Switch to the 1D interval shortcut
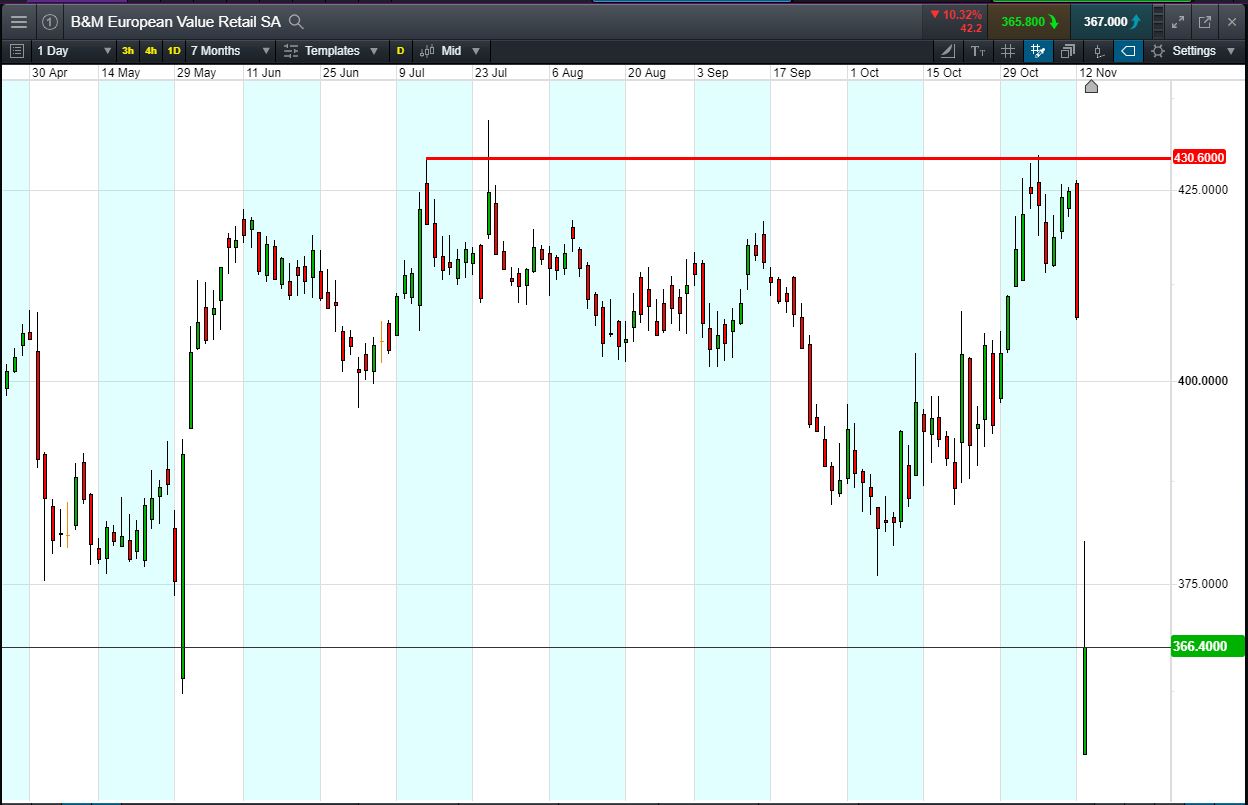The height and width of the screenshot is (805, 1248). pyautogui.click(x=174, y=50)
